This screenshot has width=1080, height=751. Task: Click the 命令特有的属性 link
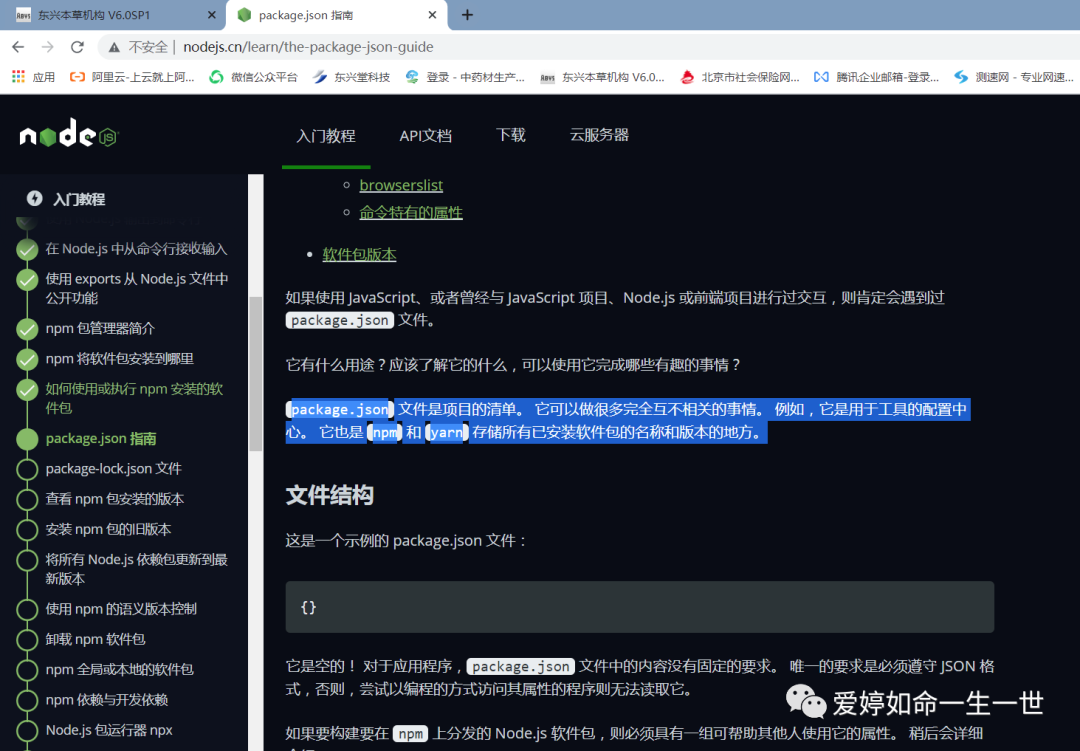click(x=411, y=213)
